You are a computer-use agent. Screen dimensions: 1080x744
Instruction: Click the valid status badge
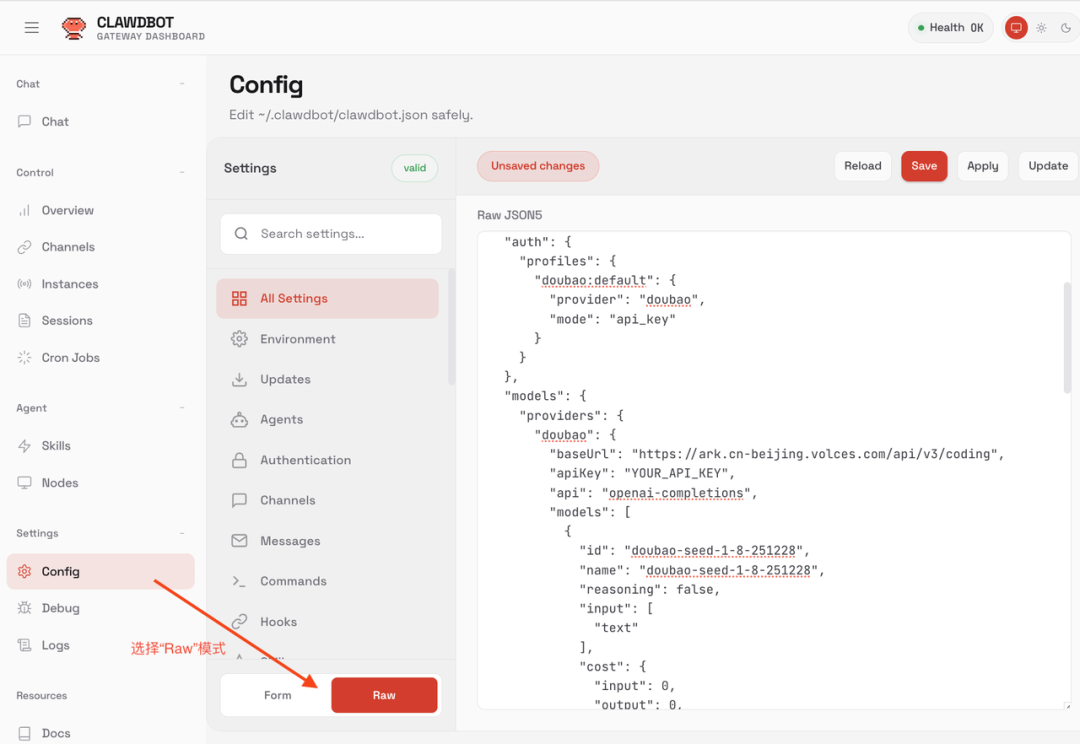(x=415, y=168)
